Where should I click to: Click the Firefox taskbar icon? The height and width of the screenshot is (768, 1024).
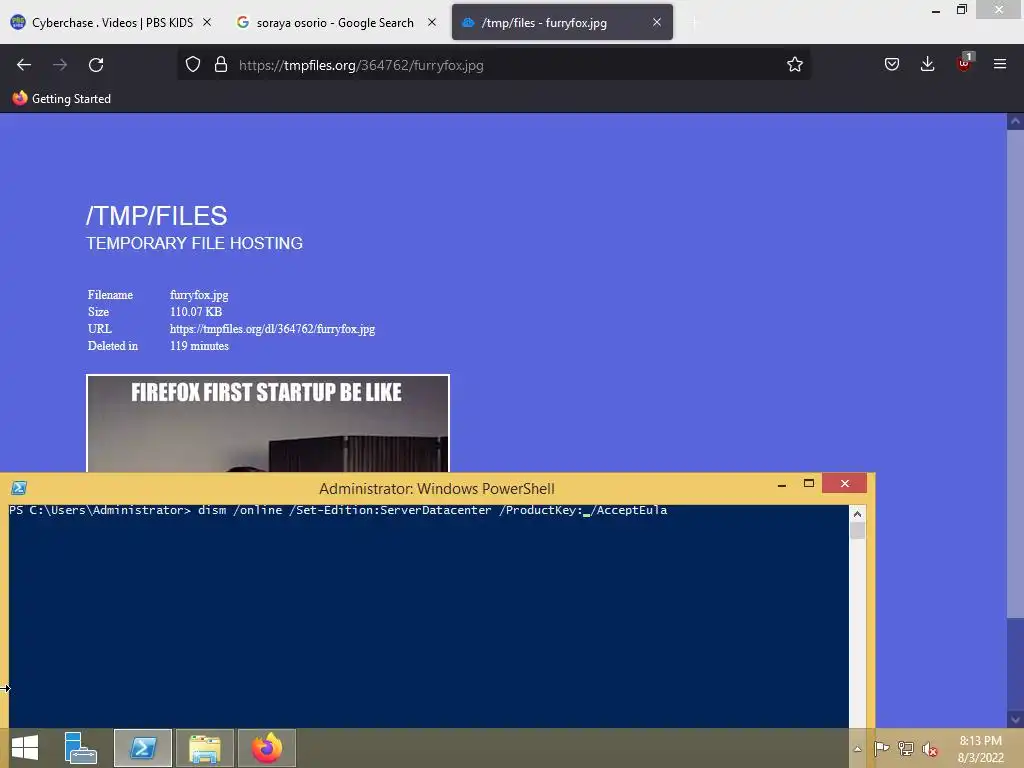tap(266, 748)
